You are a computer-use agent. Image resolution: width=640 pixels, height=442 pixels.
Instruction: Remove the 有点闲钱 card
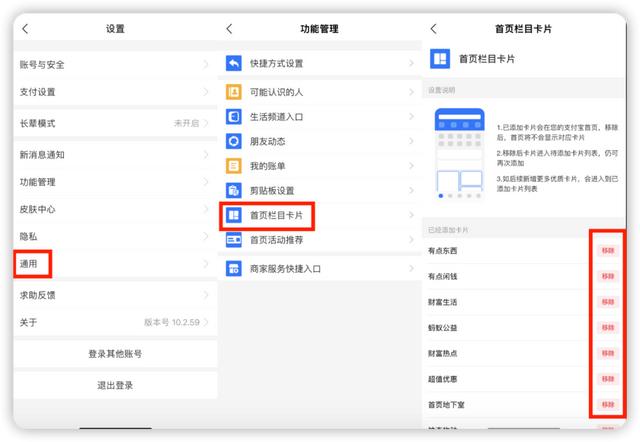pyautogui.click(x=608, y=276)
